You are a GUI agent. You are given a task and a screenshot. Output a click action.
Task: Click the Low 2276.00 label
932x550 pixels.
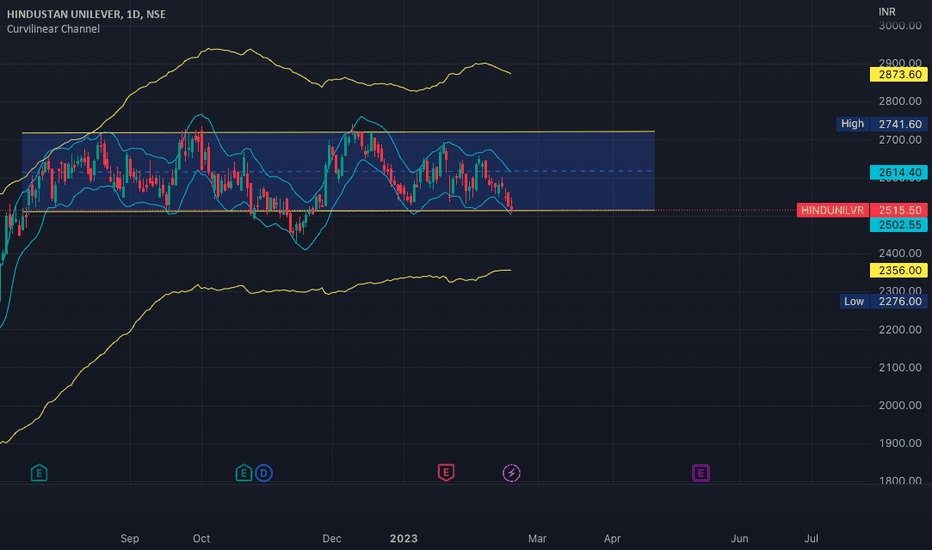883,301
